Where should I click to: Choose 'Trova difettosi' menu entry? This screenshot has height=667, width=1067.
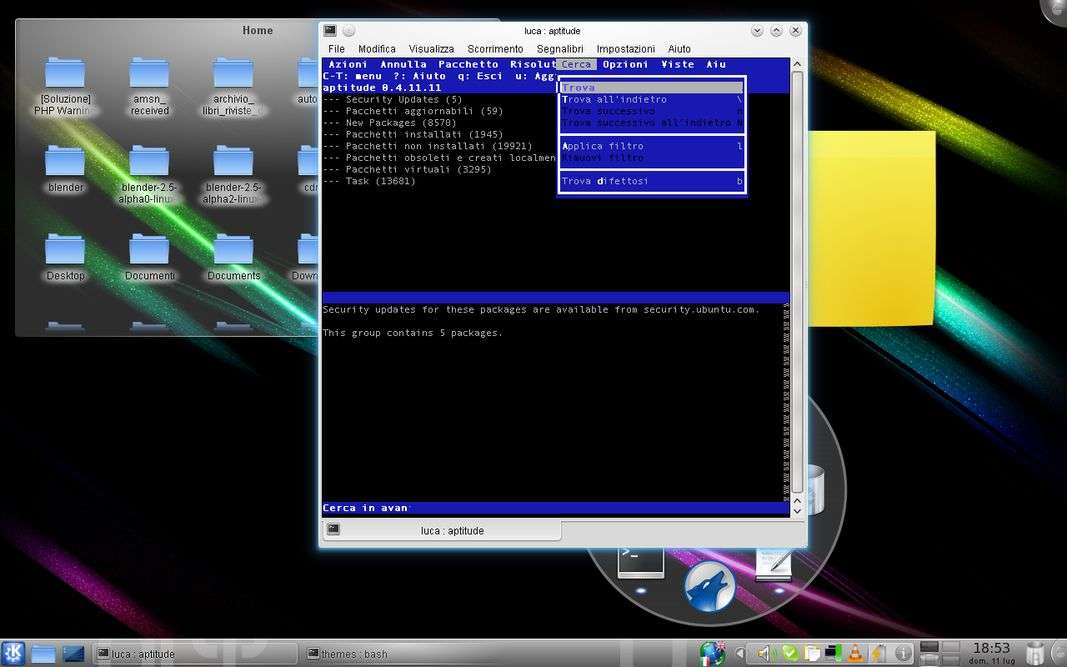click(605, 181)
